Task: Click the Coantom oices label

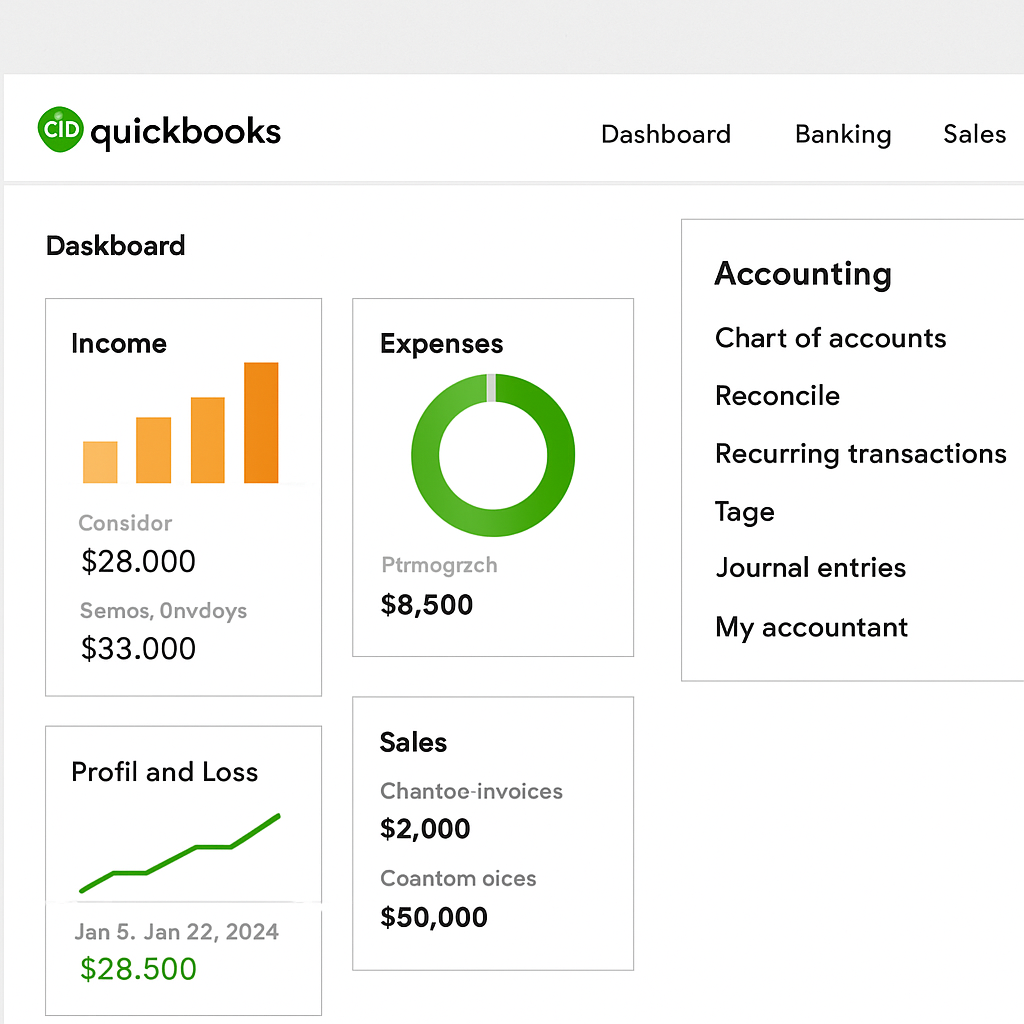Action: coord(458,879)
